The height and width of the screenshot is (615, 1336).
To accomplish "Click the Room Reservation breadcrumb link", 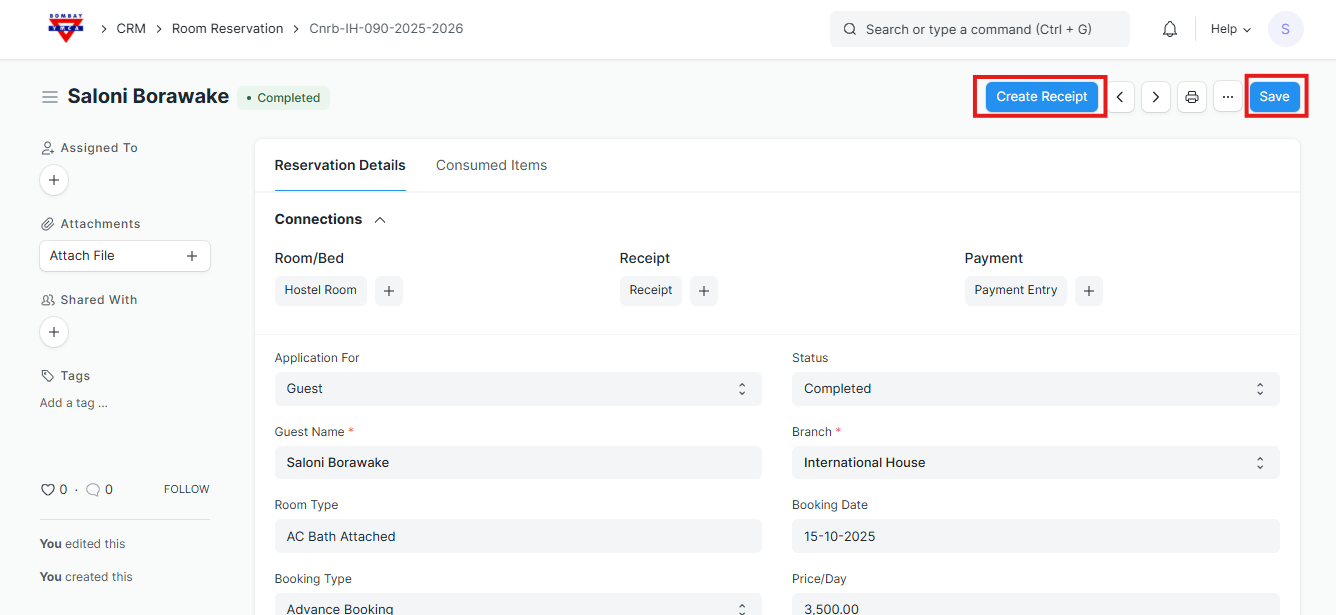I will point(227,29).
